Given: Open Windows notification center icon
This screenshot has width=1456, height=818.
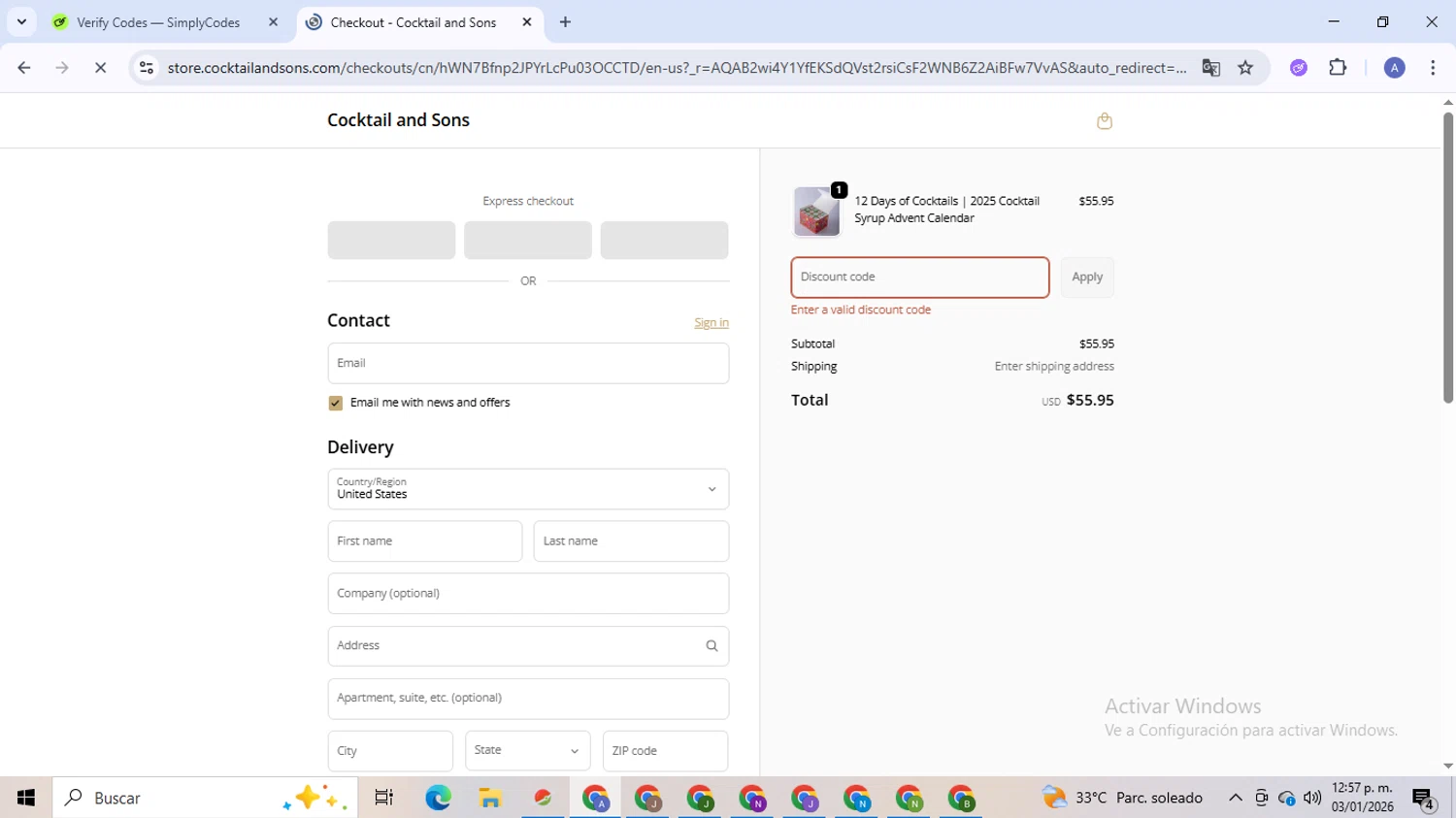Looking at the screenshot, I should click(1424, 799).
